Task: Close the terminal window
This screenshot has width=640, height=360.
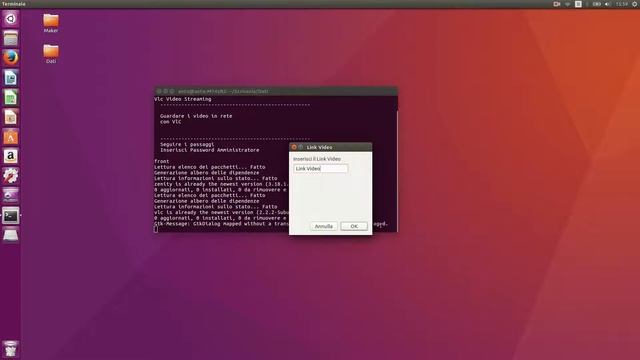Action: (159, 91)
